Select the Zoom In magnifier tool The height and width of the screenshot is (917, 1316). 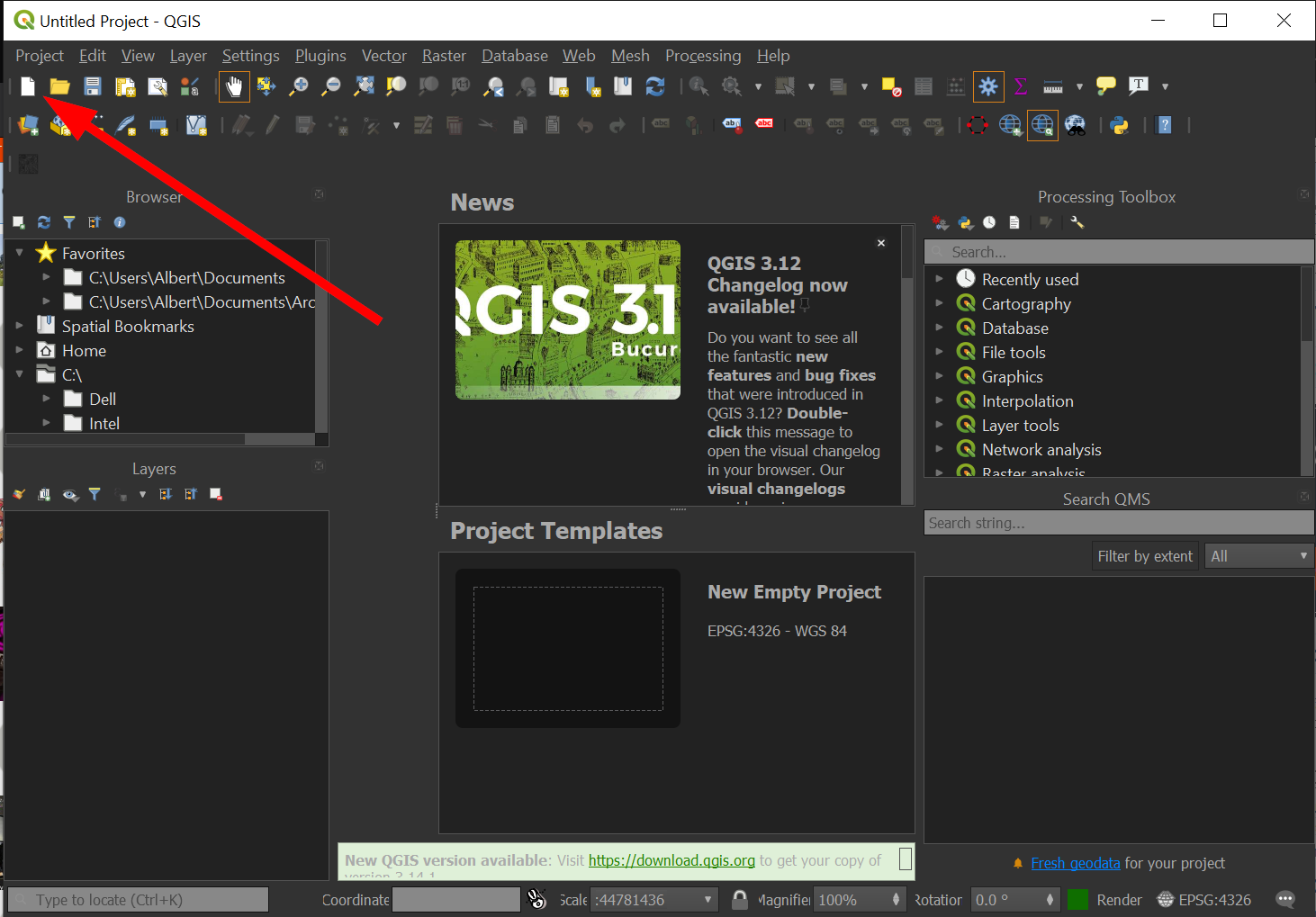[x=298, y=86]
